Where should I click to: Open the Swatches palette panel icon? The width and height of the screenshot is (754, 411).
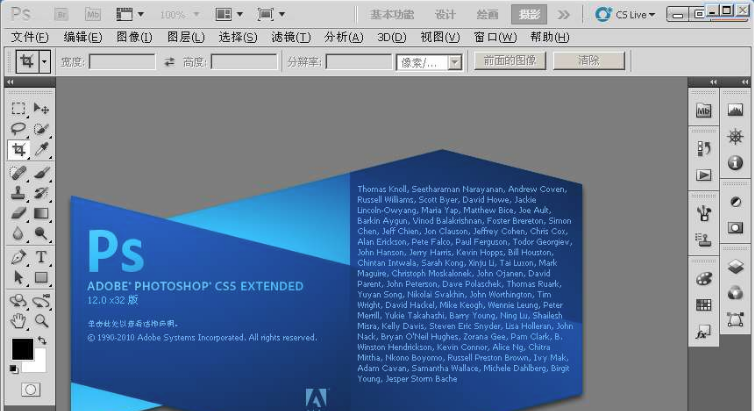tap(704, 304)
